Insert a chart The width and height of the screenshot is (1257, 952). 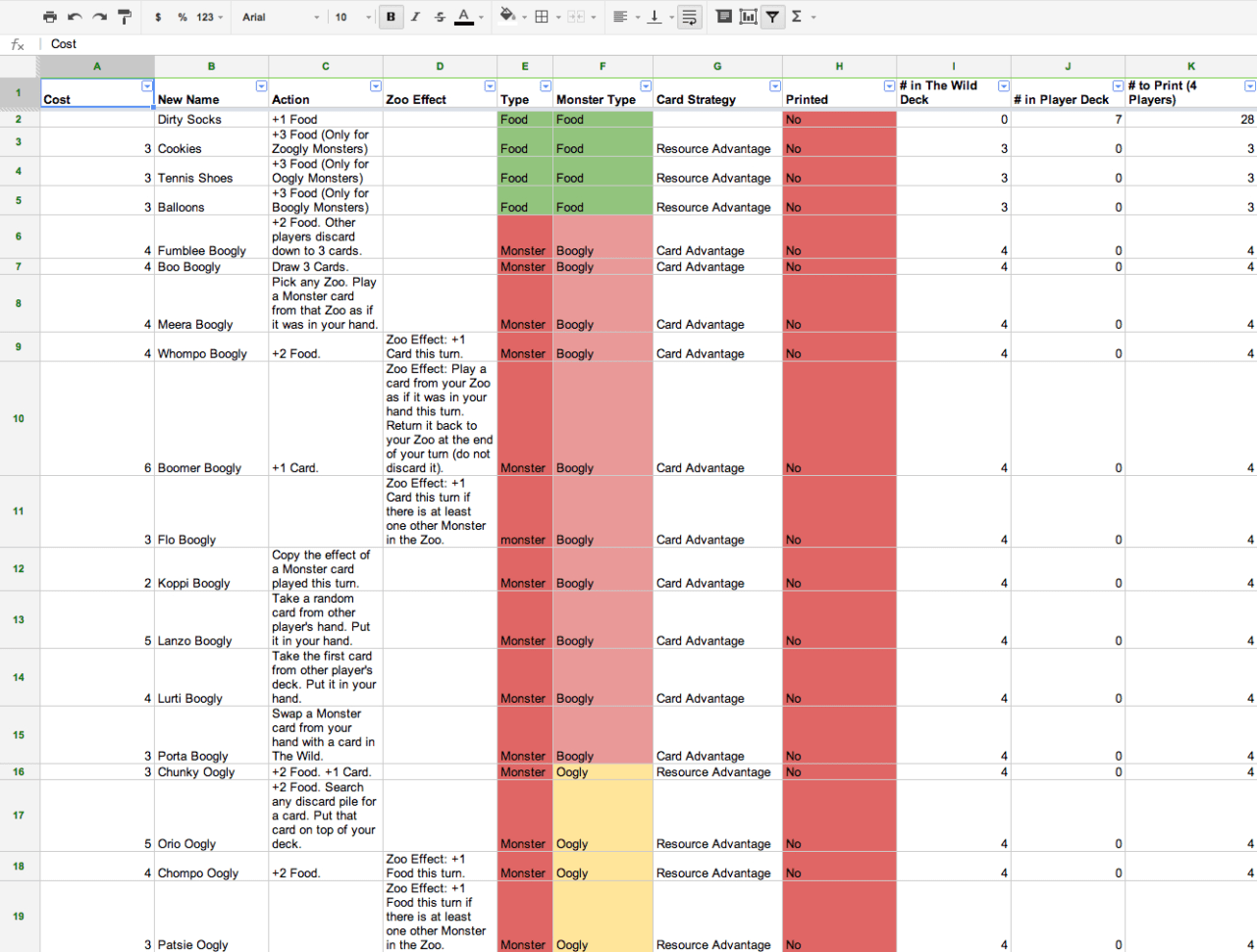[x=748, y=17]
